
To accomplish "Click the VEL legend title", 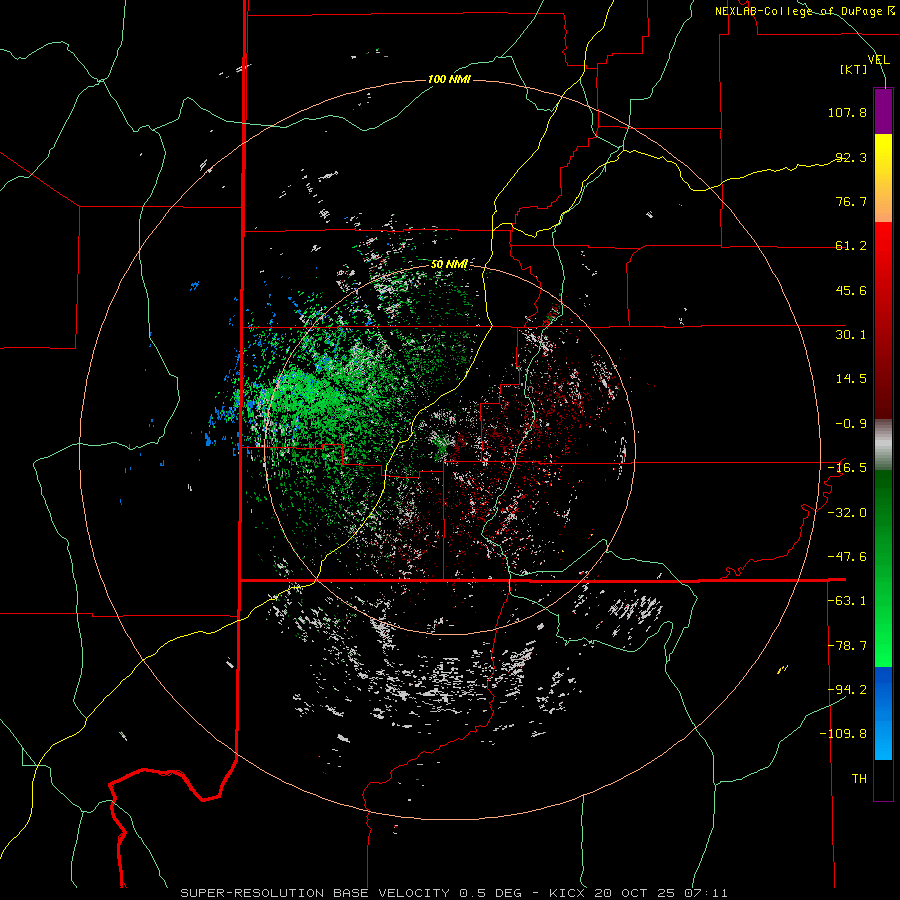I will 878,60.
